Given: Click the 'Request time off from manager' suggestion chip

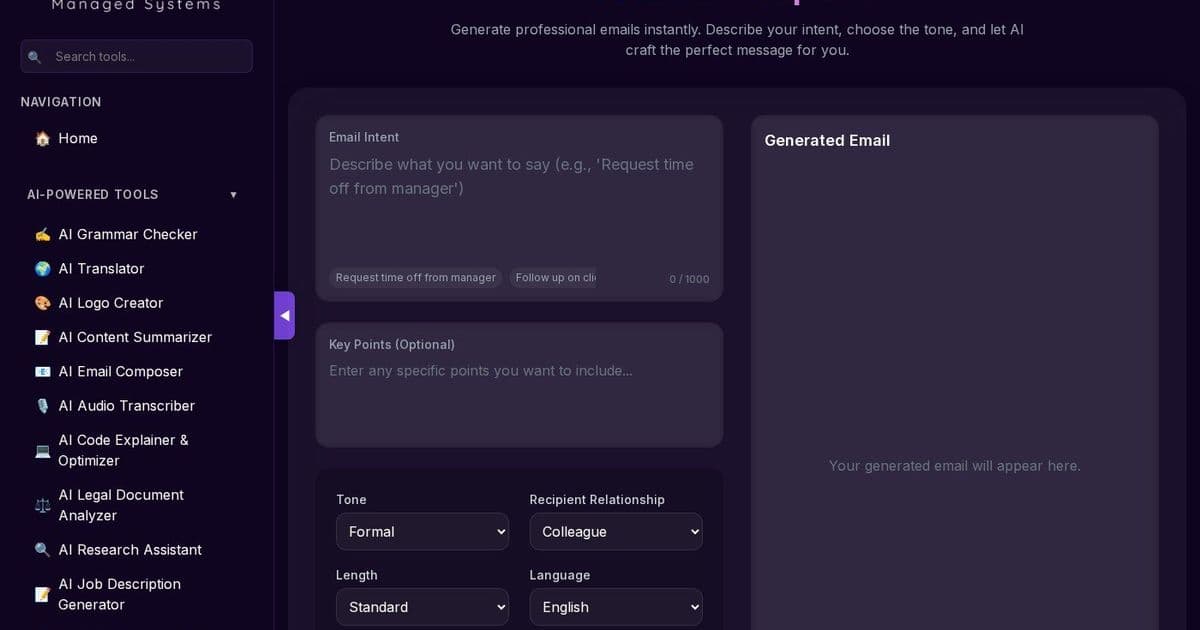Looking at the screenshot, I should coord(415,277).
